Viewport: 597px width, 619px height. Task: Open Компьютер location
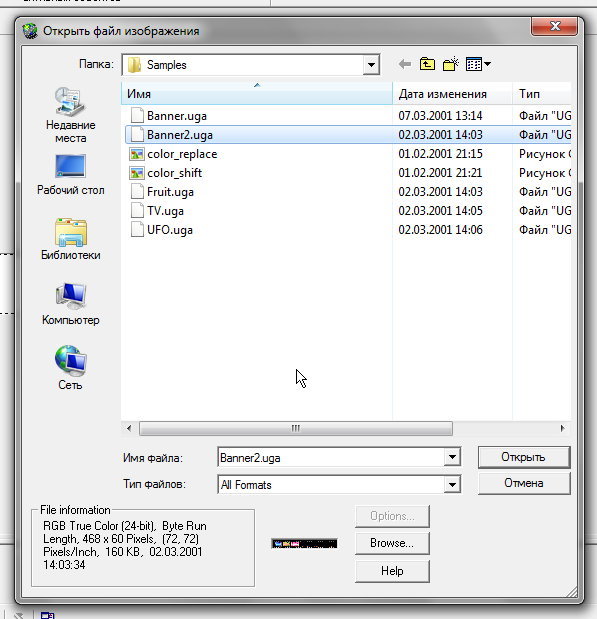point(71,304)
